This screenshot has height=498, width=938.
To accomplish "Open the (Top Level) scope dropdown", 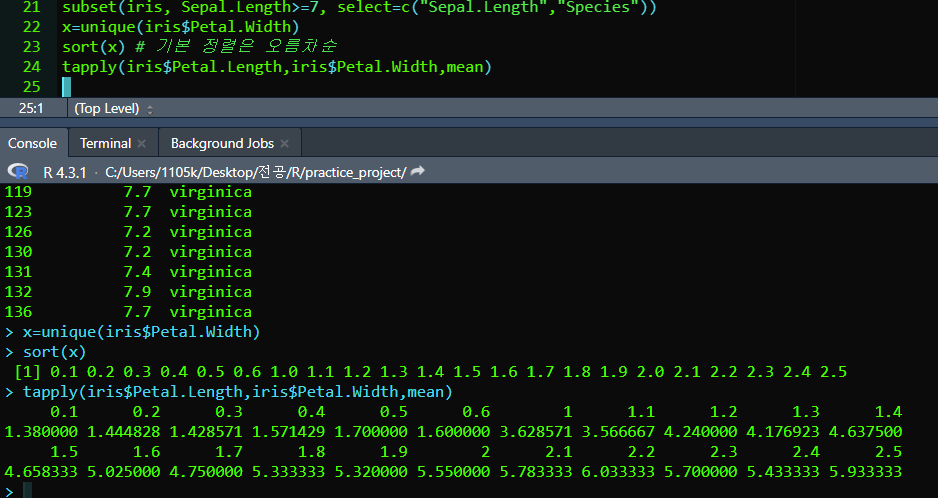I will coord(113,109).
